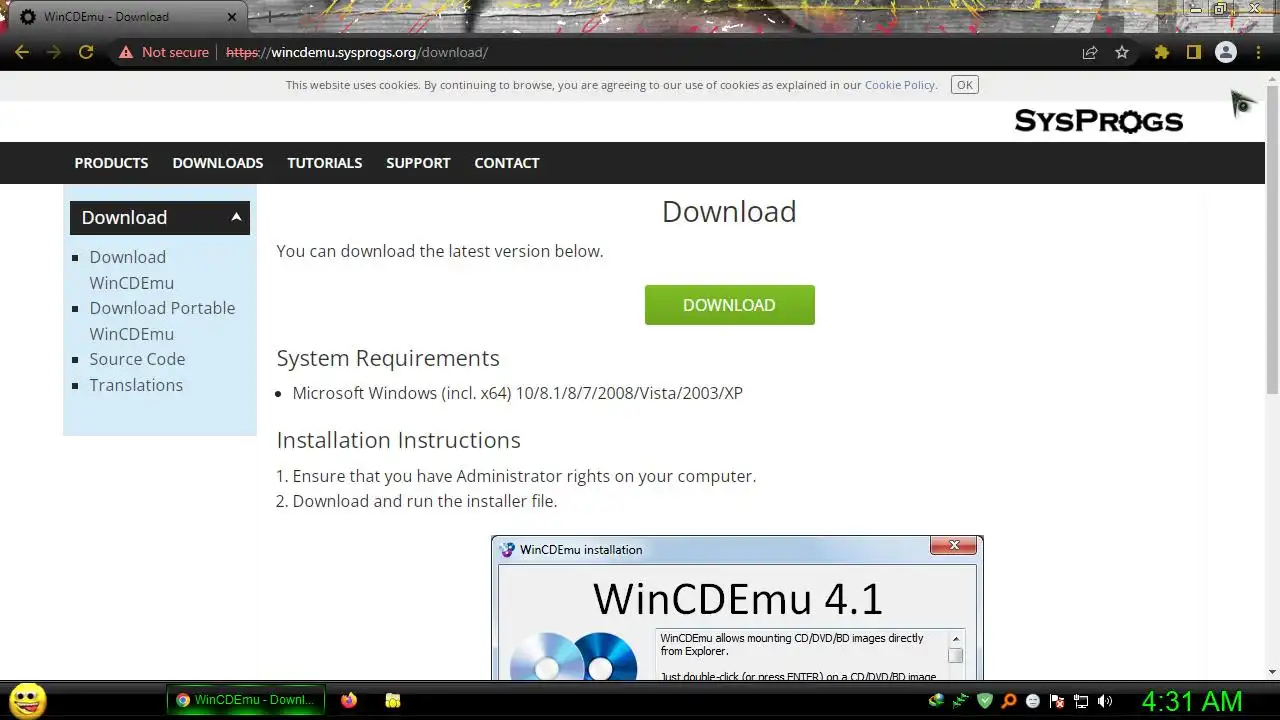Viewport: 1280px width, 720px height.
Task: Share this page via the share icon
Action: tap(1090, 52)
